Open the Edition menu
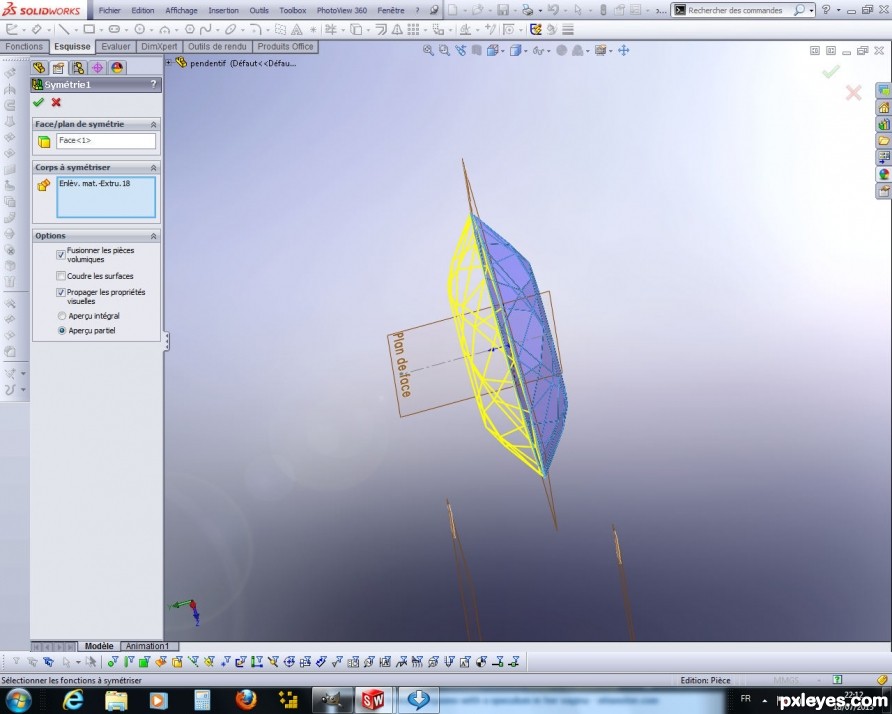 pos(143,10)
